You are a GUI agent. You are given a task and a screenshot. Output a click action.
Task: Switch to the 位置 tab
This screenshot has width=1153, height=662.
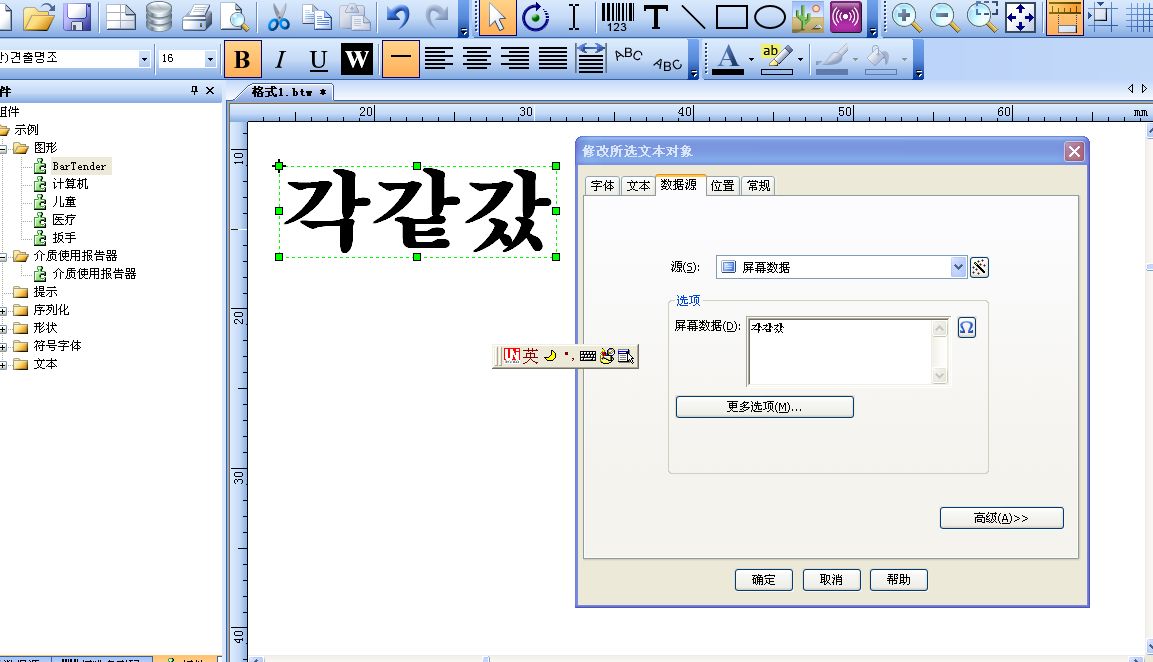tap(722, 185)
